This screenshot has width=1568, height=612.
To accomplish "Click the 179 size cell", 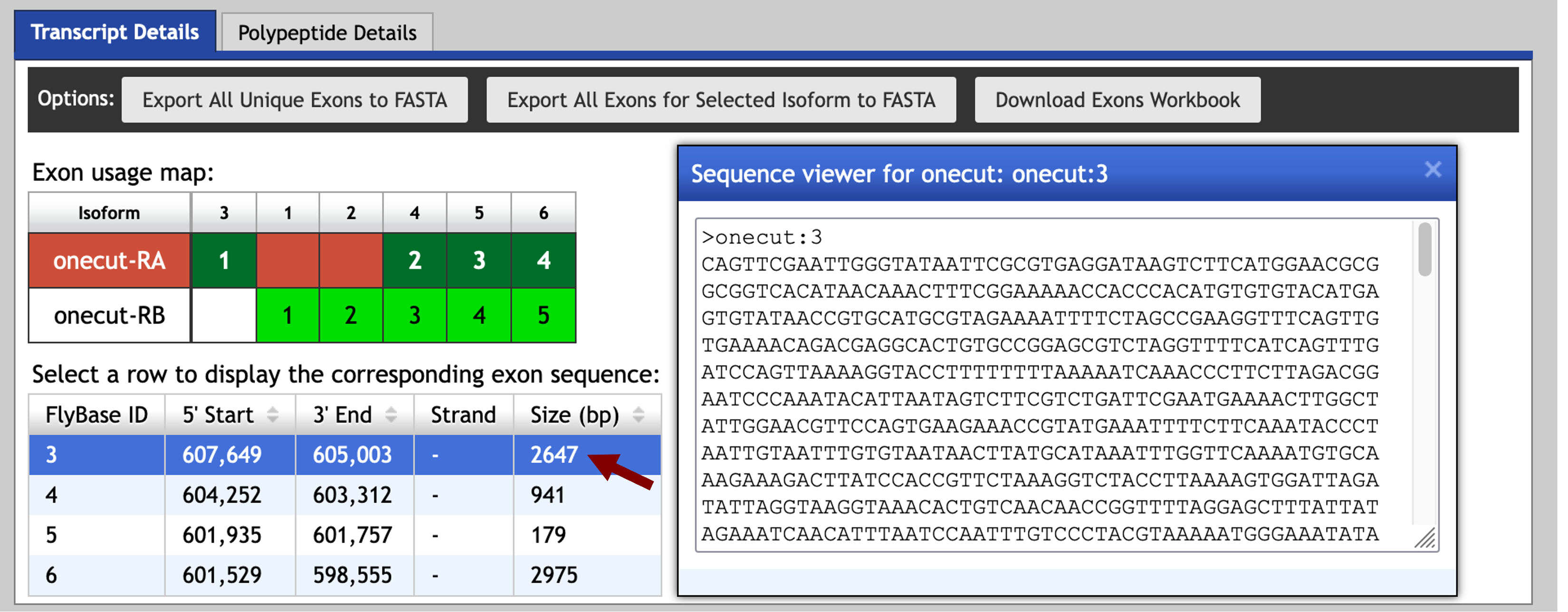I will point(587,535).
